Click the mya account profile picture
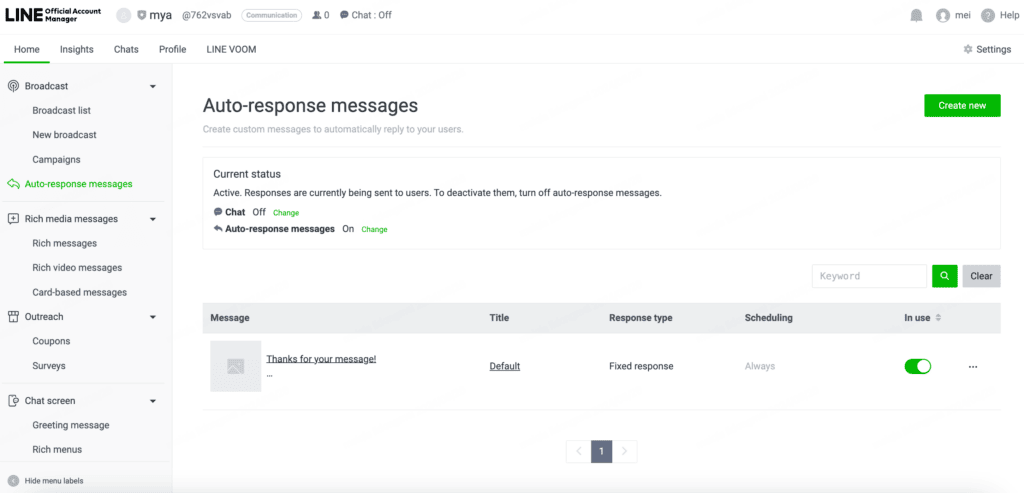The width and height of the screenshot is (1024, 493). click(123, 15)
